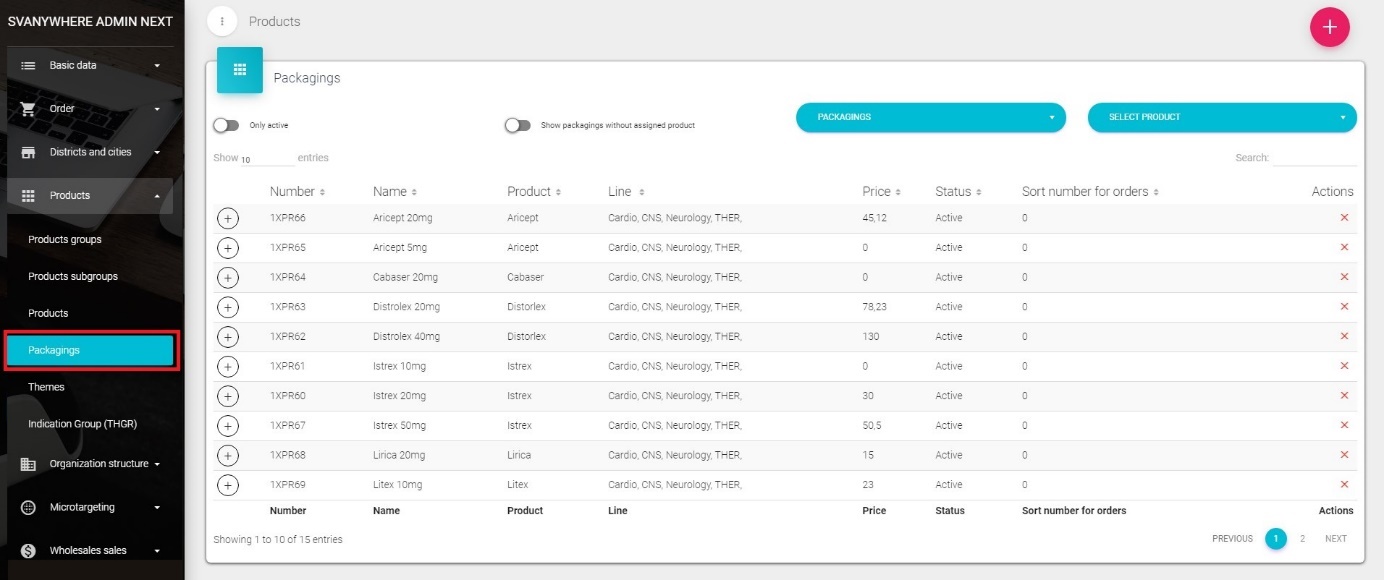1384x580 pixels.
Task: Open Products subgroups in sidebar
Action: click(x=73, y=276)
